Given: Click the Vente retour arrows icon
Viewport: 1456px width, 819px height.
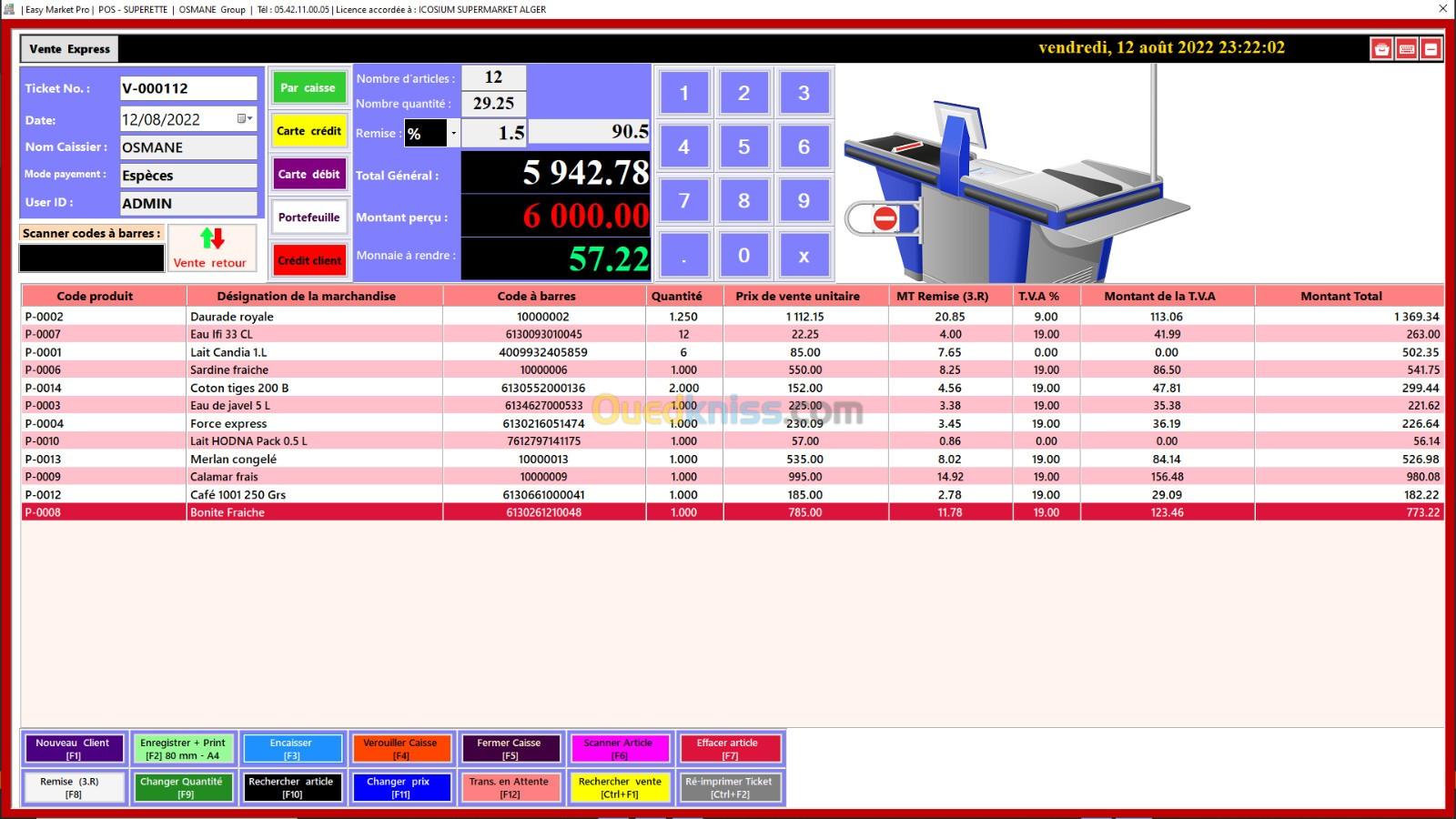Looking at the screenshot, I should point(212,239).
